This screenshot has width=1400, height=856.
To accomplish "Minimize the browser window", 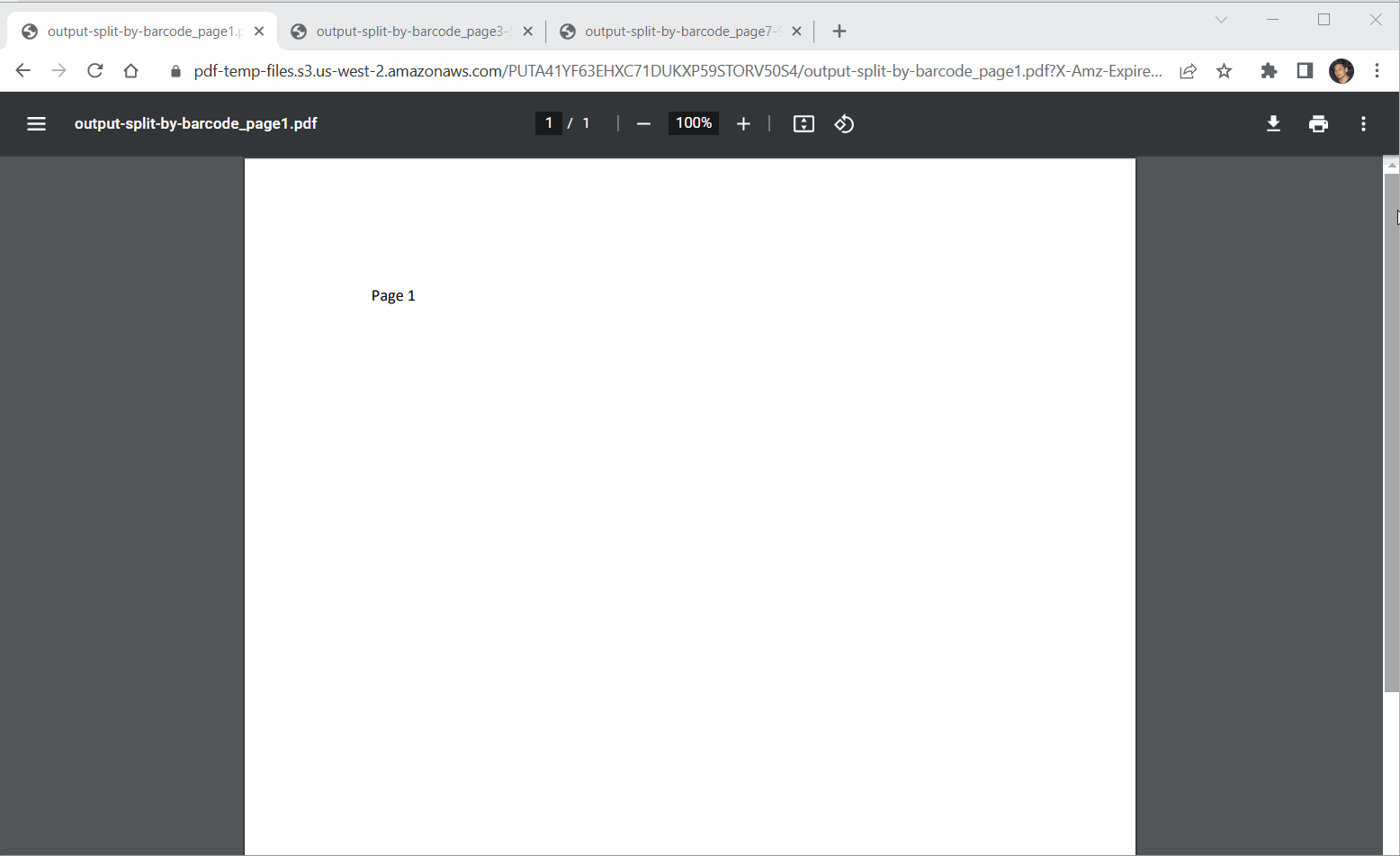I will 1272,20.
